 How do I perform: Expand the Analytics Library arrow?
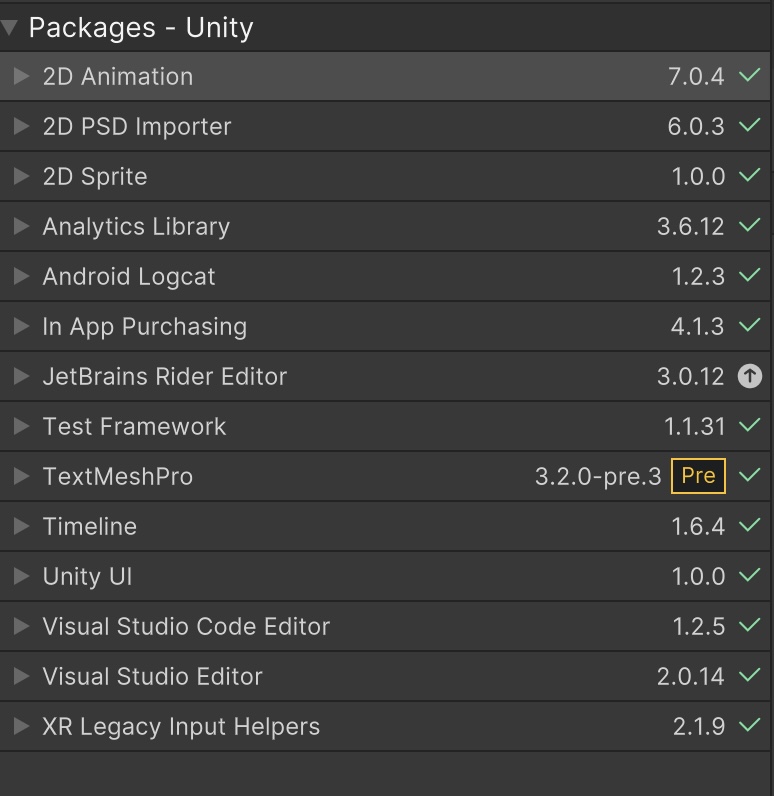(21, 226)
